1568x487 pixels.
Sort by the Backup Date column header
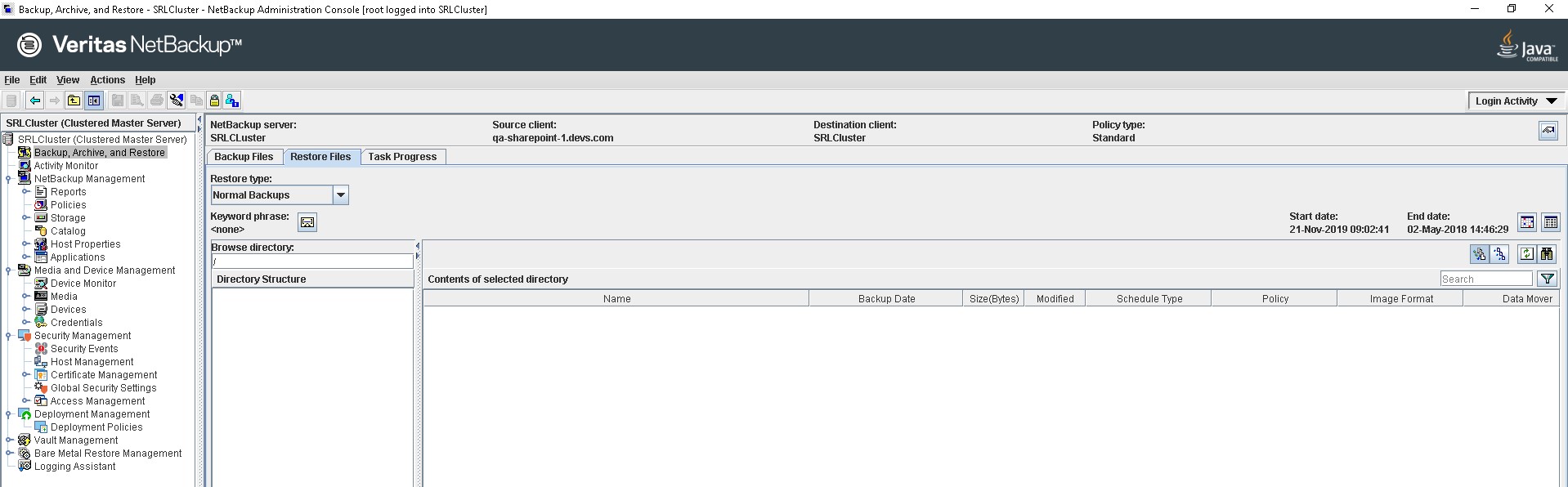coord(886,299)
